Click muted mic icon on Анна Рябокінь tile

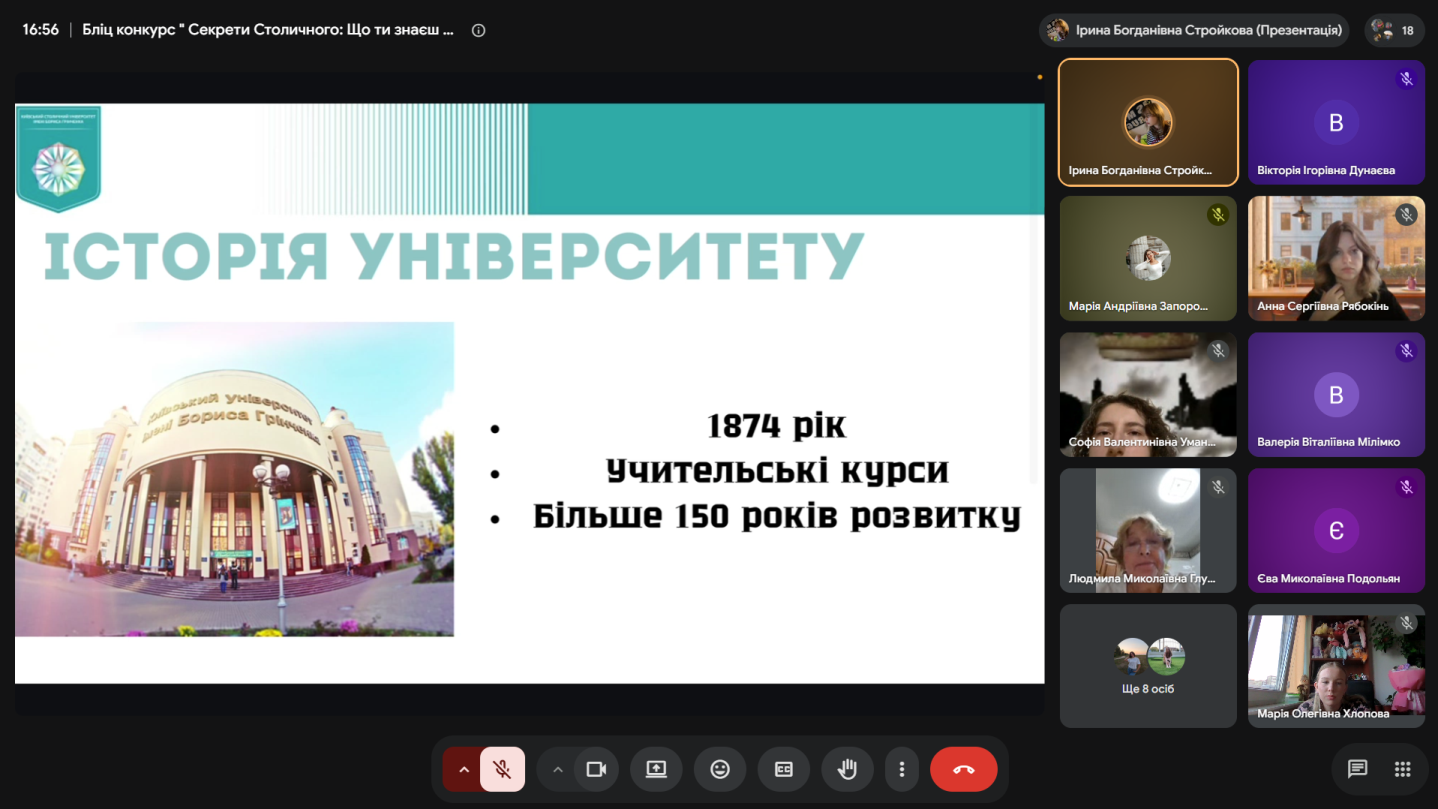click(x=1406, y=214)
